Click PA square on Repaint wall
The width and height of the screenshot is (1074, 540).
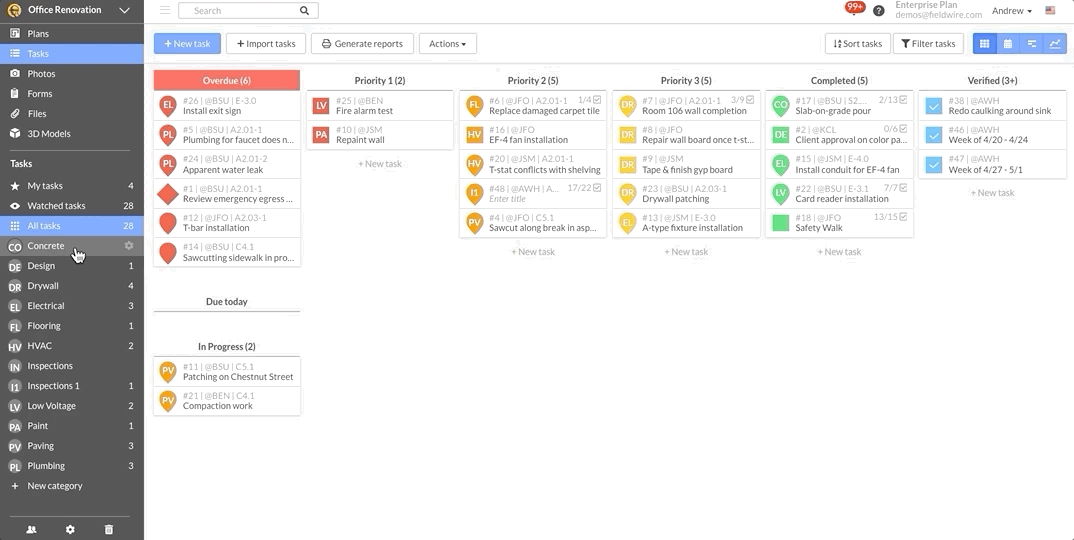321,135
